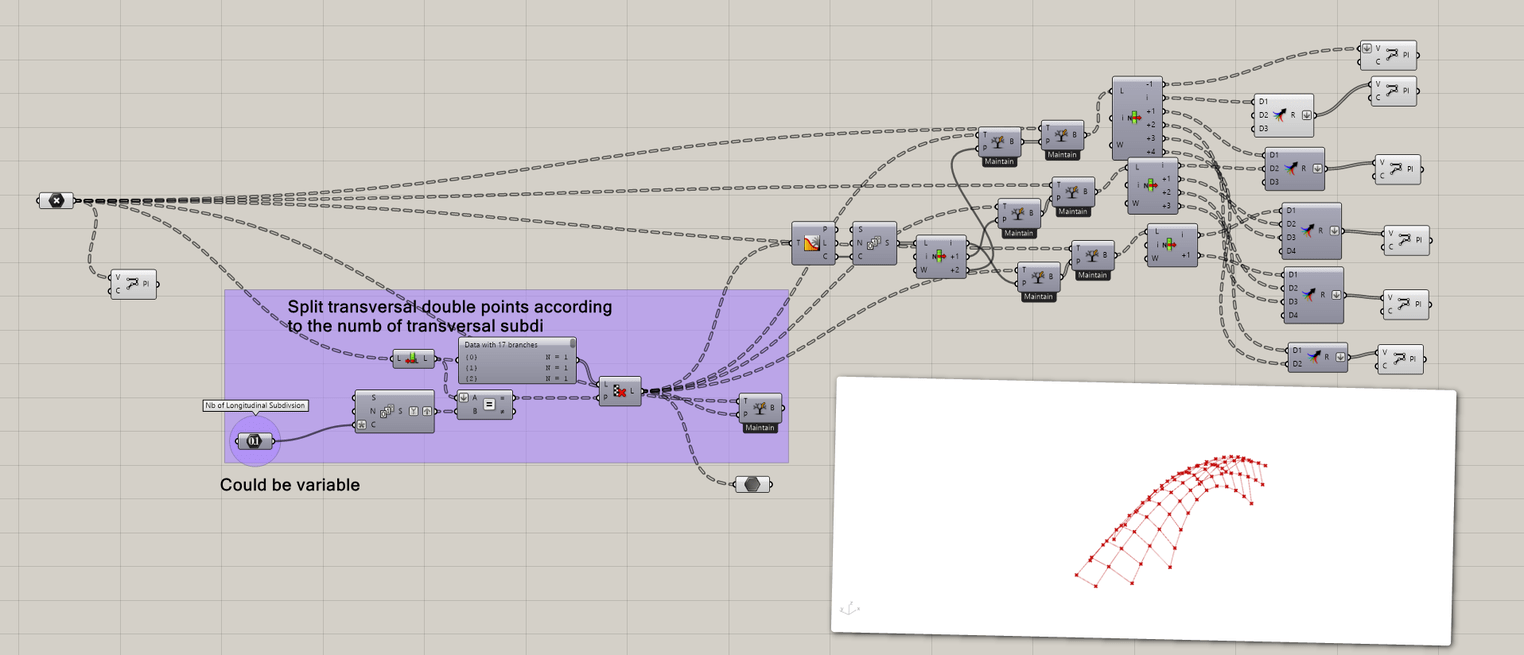Screen dimensions: 1524x655
Task: Click the not-equal output of the Equality component
Action: pyautogui.click(x=508, y=411)
